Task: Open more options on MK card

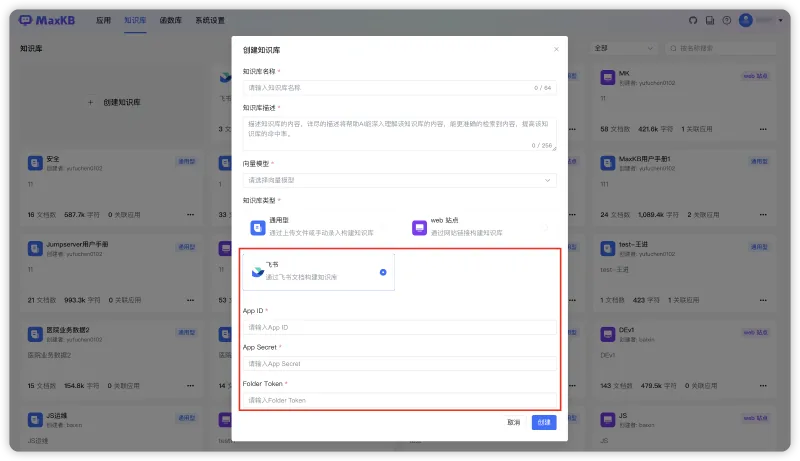Action: (x=763, y=129)
